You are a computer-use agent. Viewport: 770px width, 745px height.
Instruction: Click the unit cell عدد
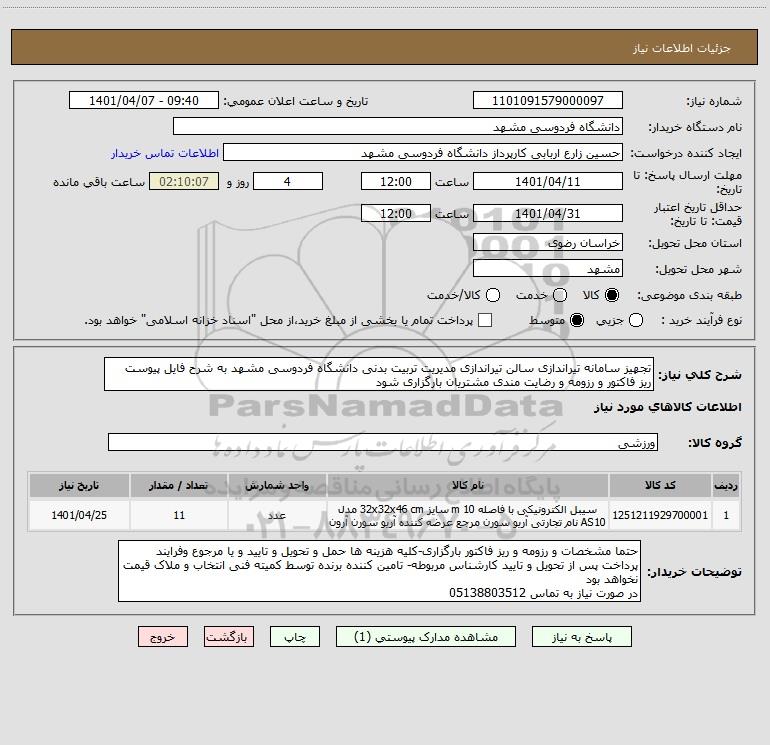coord(277,515)
